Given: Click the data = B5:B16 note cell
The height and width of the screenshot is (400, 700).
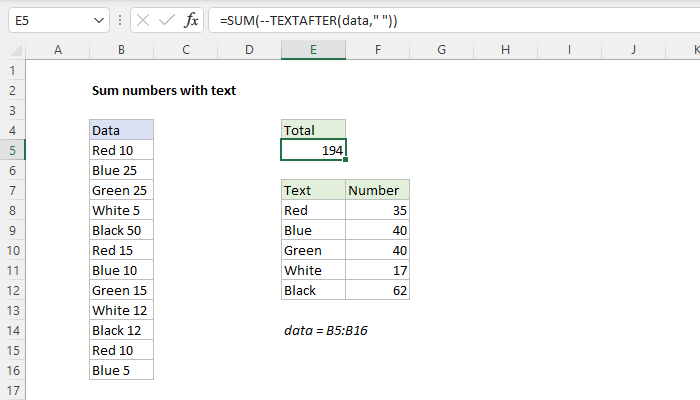Looking at the screenshot, I should [326, 330].
